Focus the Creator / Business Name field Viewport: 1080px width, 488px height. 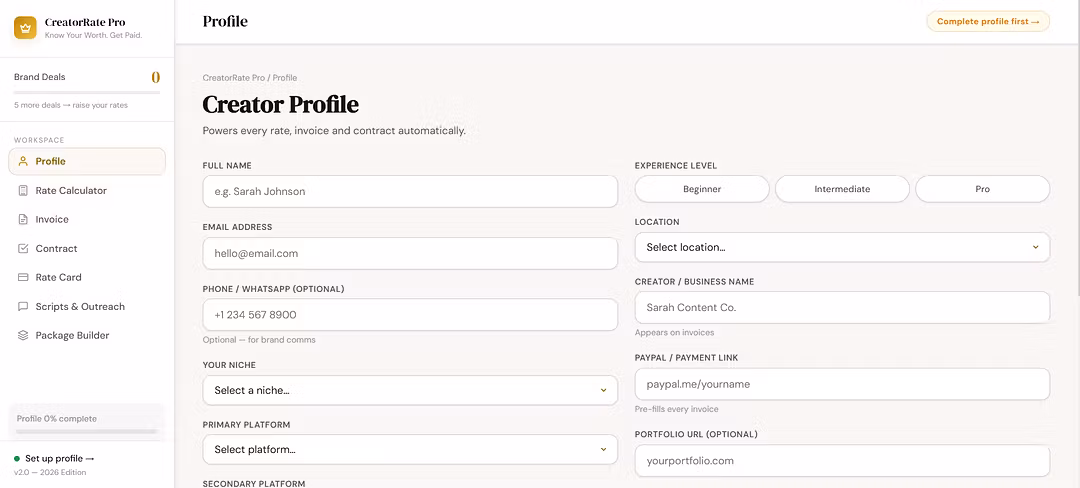point(842,308)
